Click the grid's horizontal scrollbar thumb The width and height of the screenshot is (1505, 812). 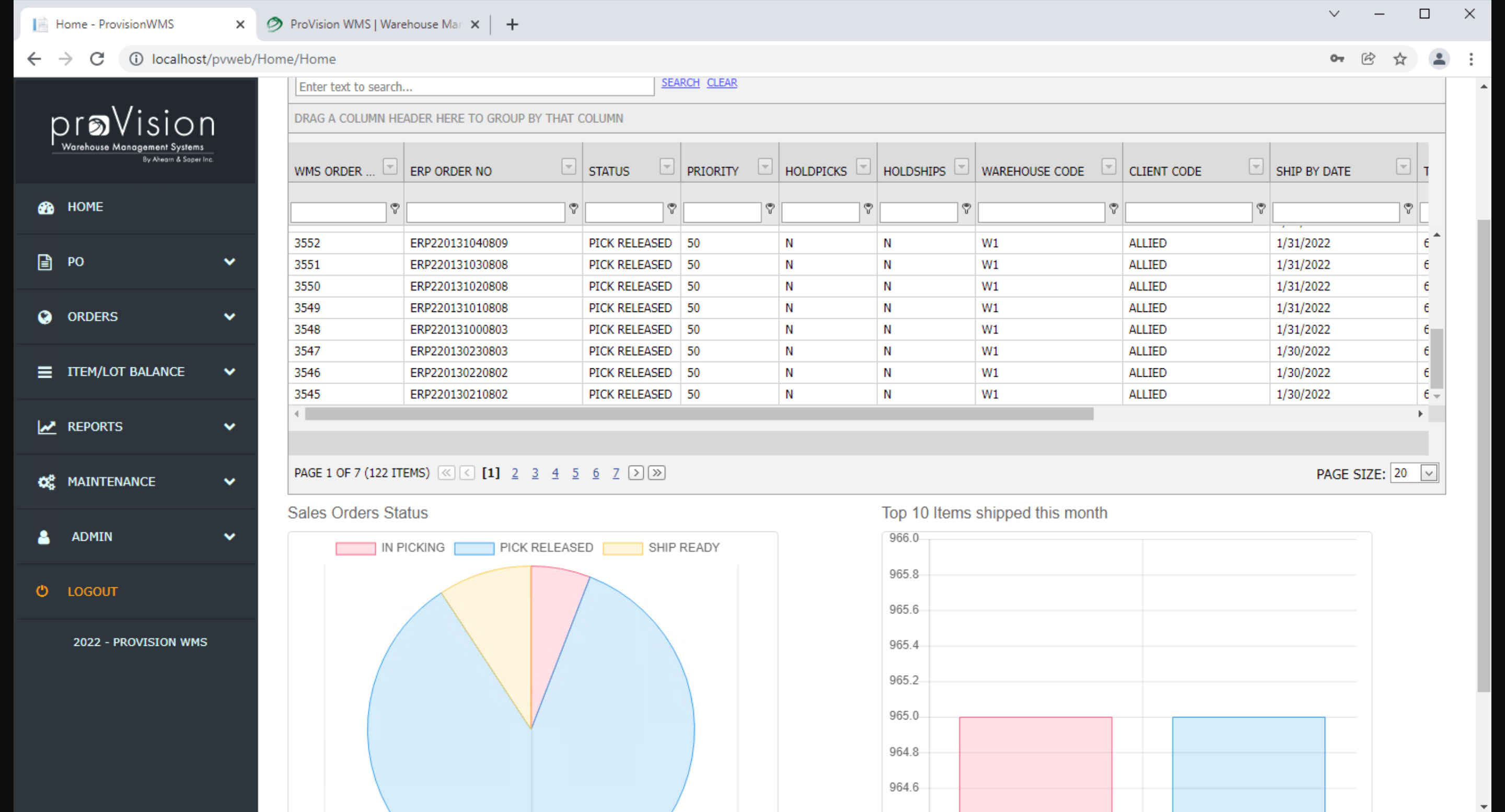tap(699, 414)
